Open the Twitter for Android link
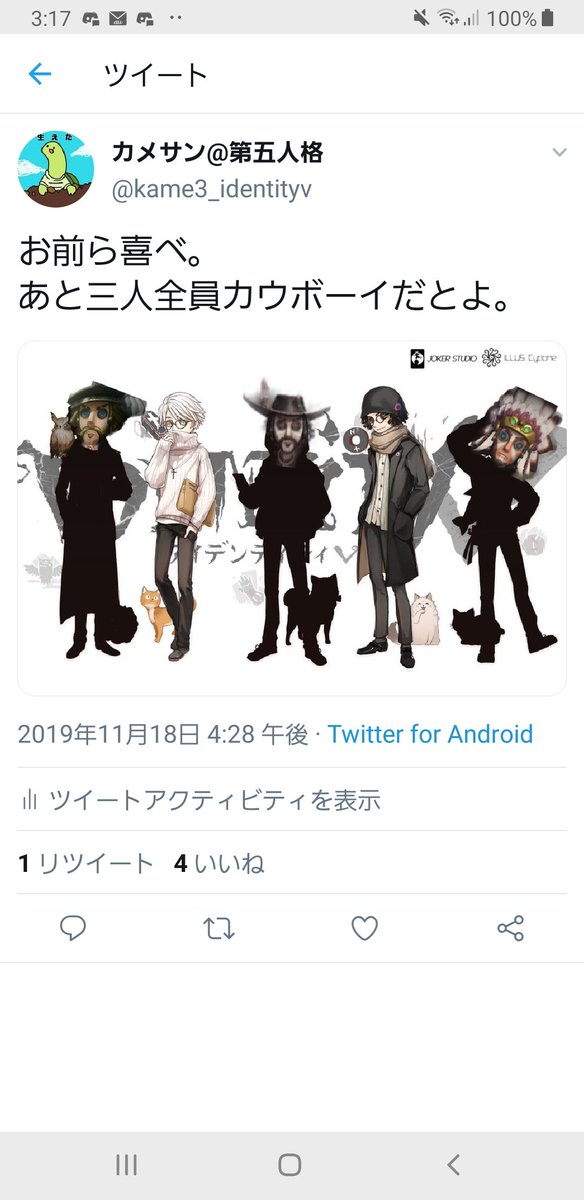The width and height of the screenshot is (584, 1200). click(430, 734)
